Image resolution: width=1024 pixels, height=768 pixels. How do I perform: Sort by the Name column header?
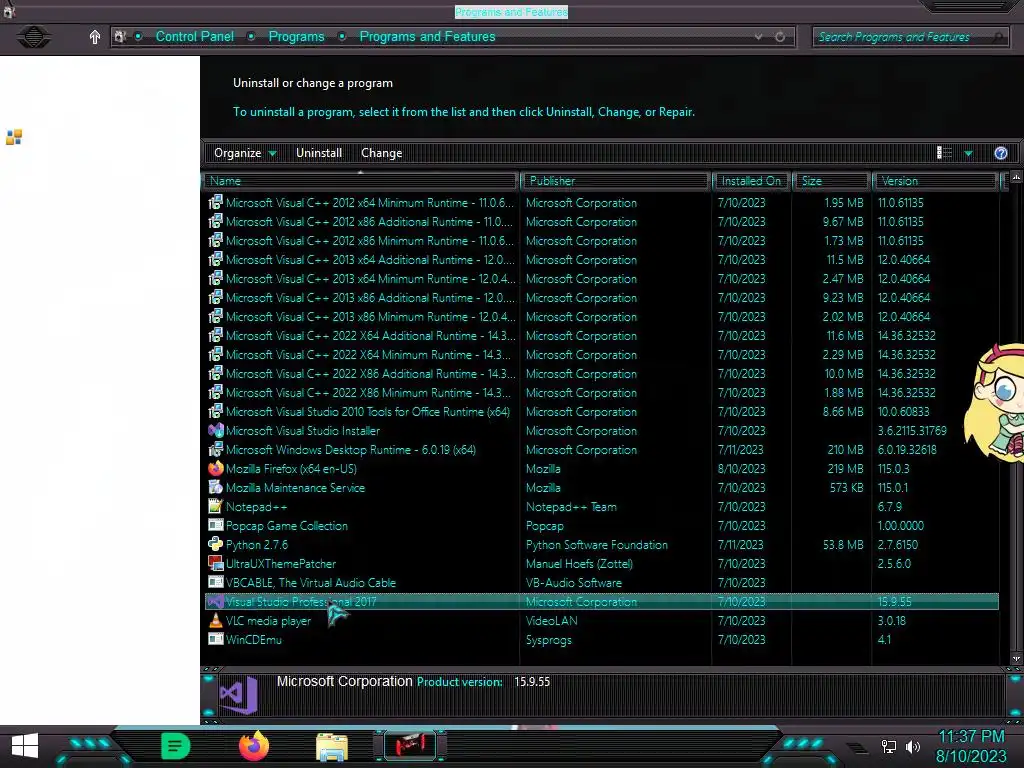click(361, 181)
